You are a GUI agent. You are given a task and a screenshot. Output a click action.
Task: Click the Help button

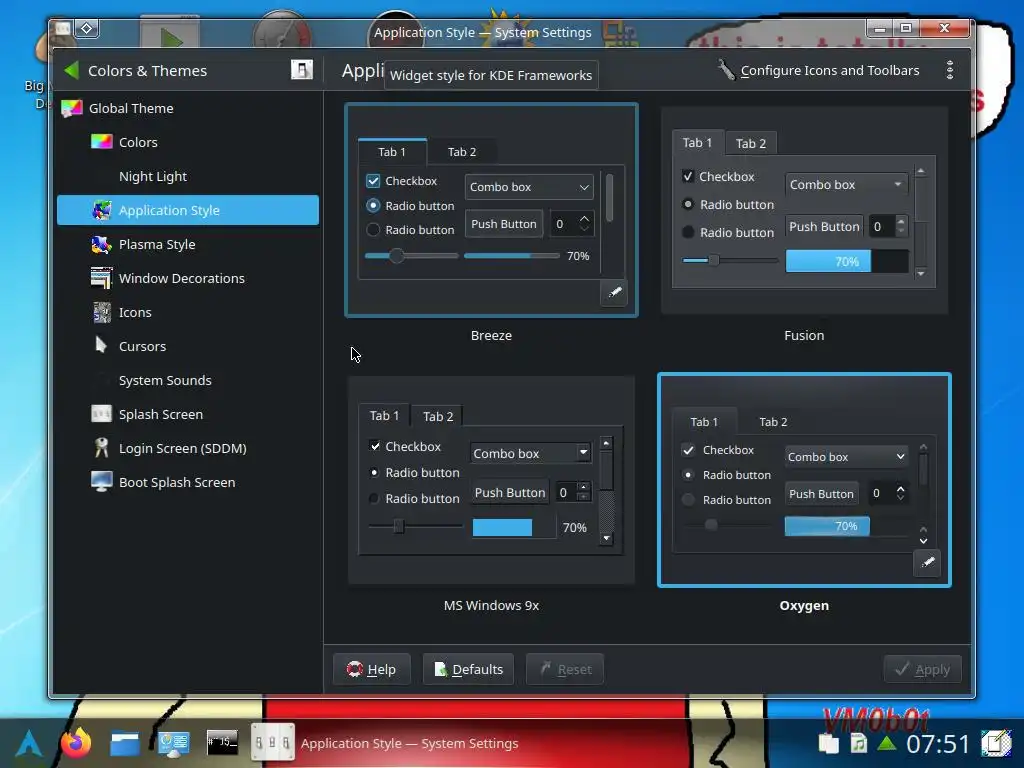point(372,669)
